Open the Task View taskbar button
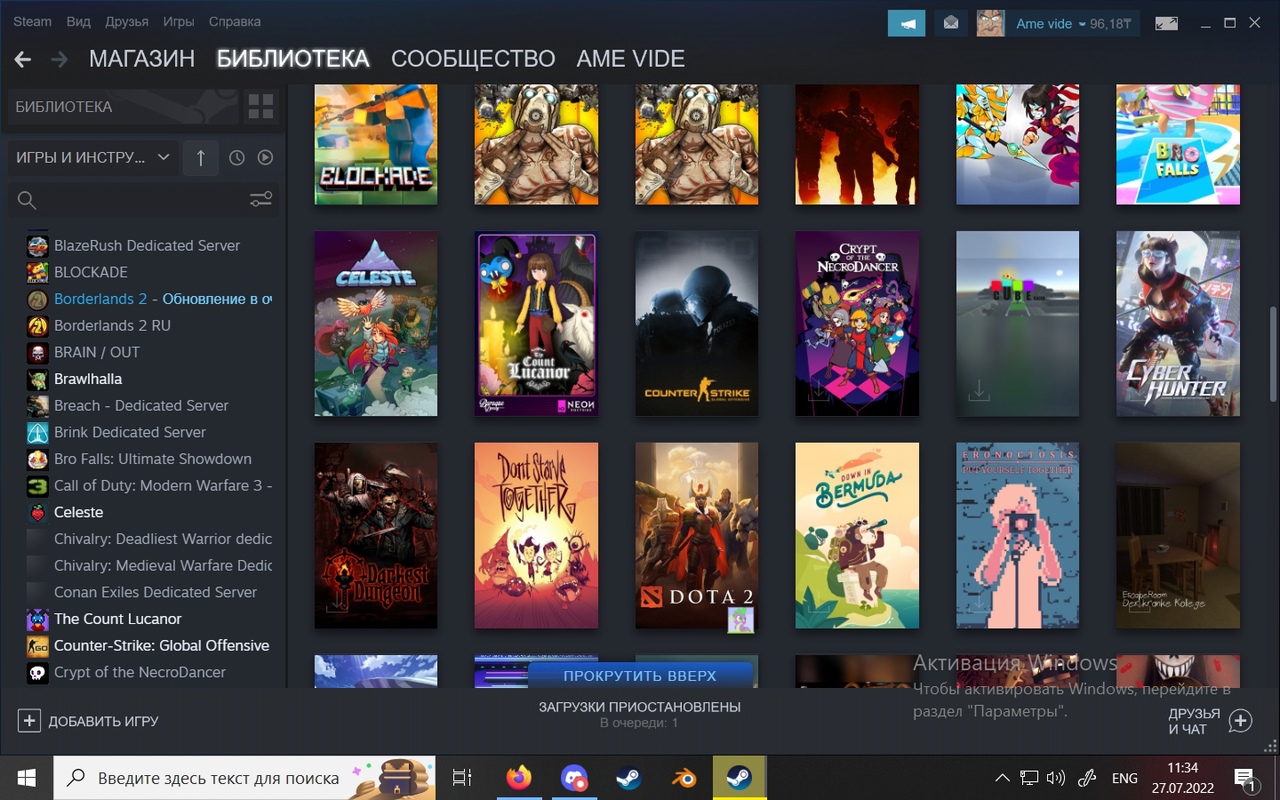 [462, 777]
